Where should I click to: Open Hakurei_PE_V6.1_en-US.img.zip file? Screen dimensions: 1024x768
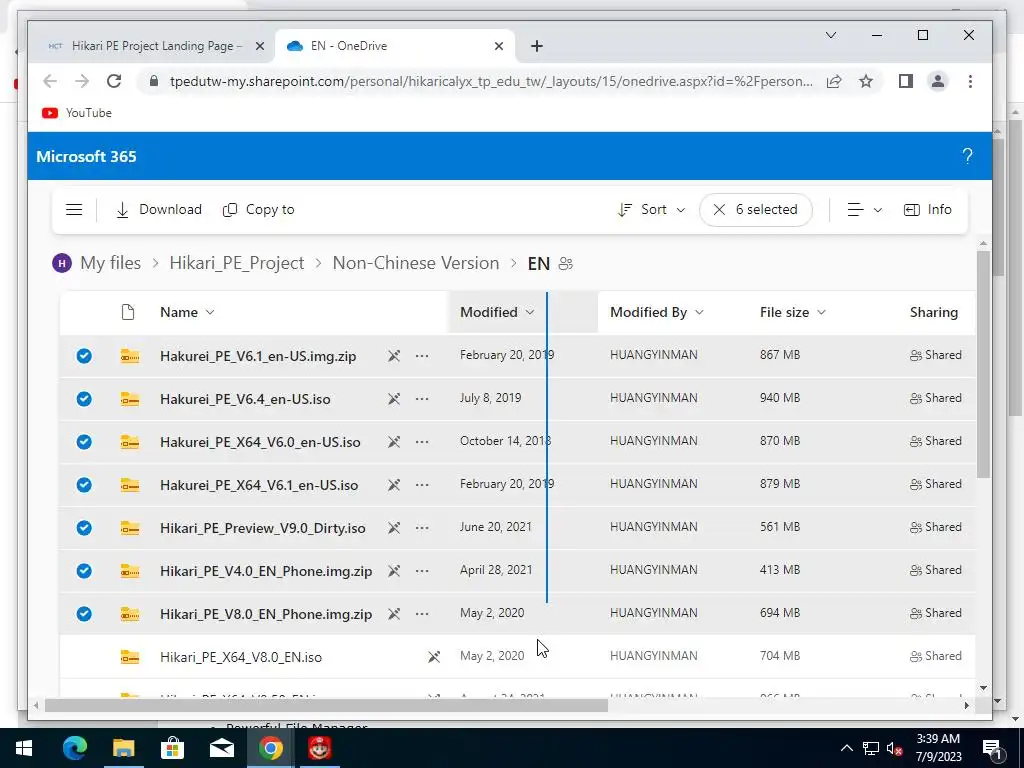pos(258,357)
